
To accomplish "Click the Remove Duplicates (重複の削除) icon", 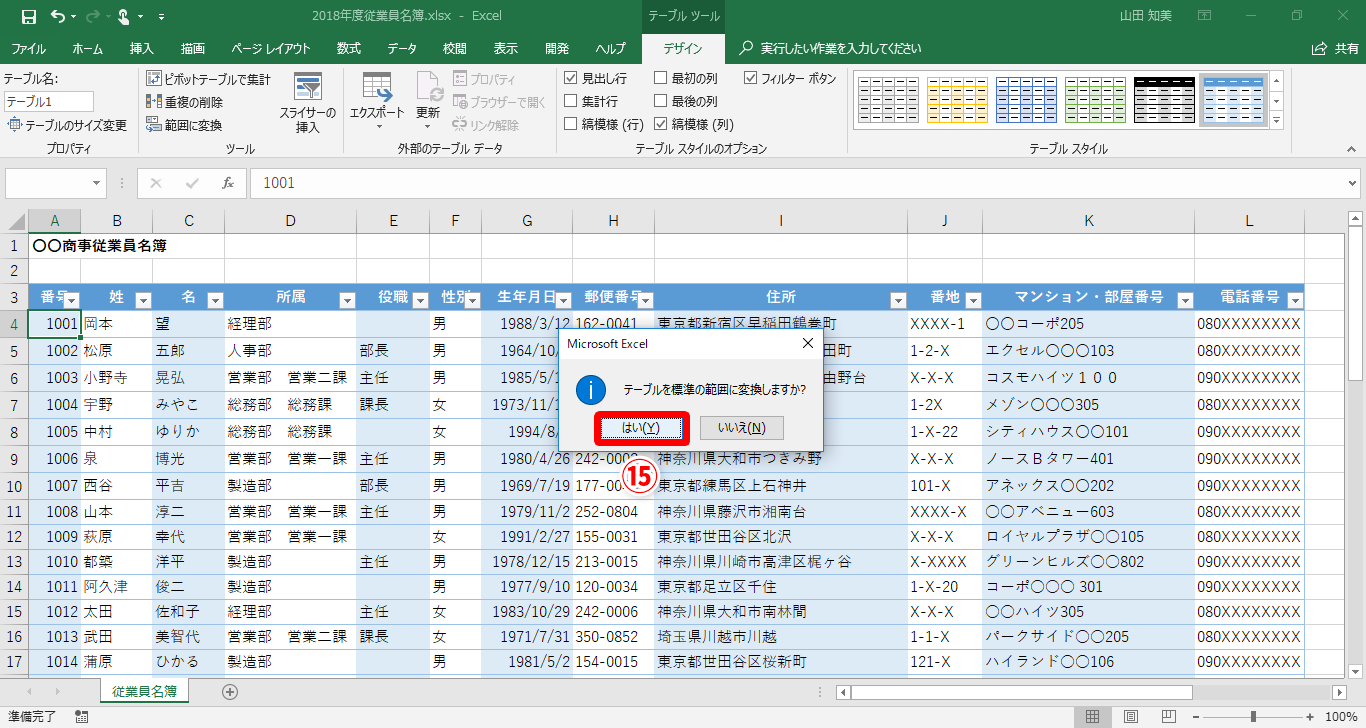I will (155, 102).
